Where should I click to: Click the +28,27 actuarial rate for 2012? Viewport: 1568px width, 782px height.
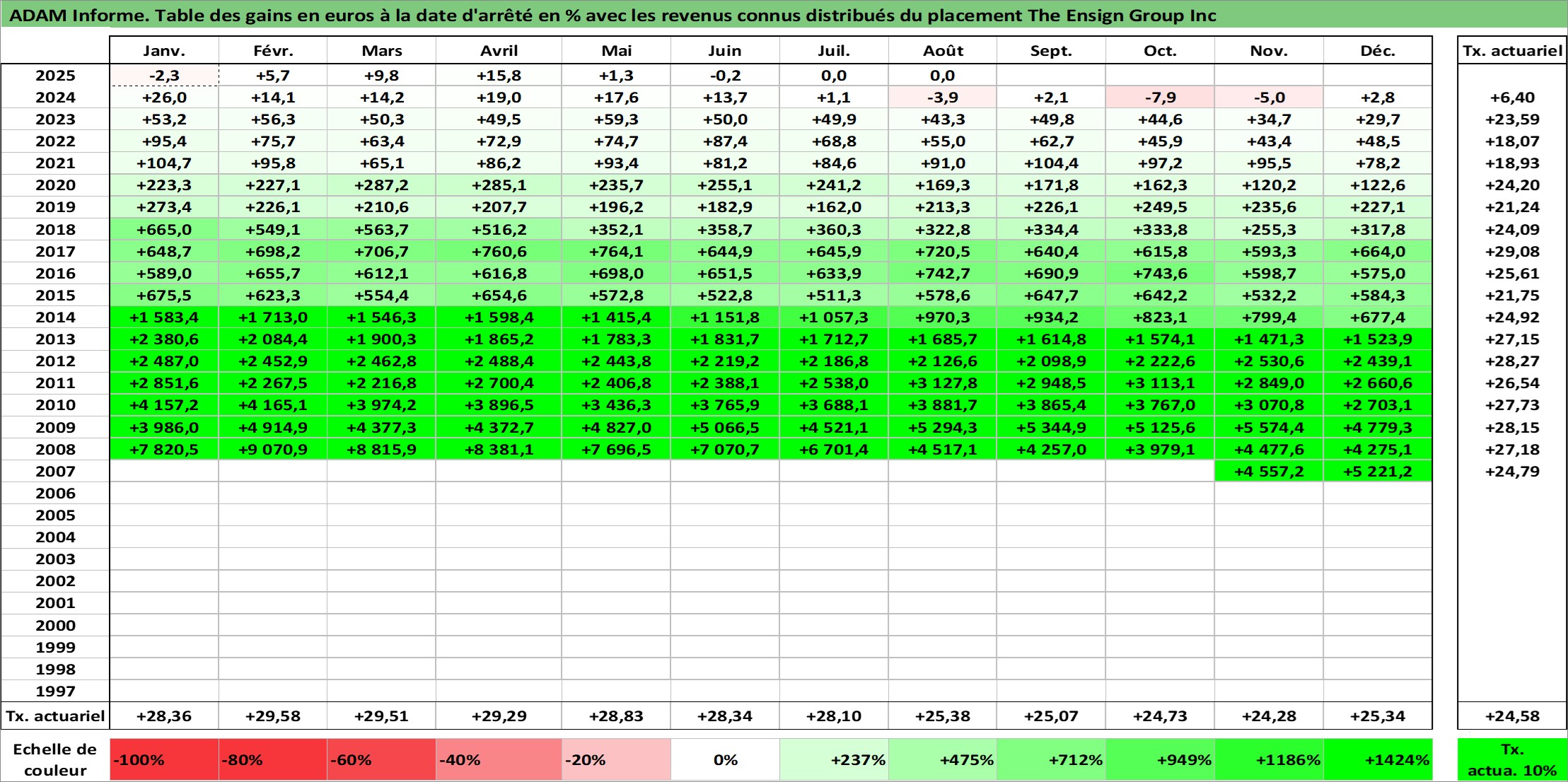1512,361
